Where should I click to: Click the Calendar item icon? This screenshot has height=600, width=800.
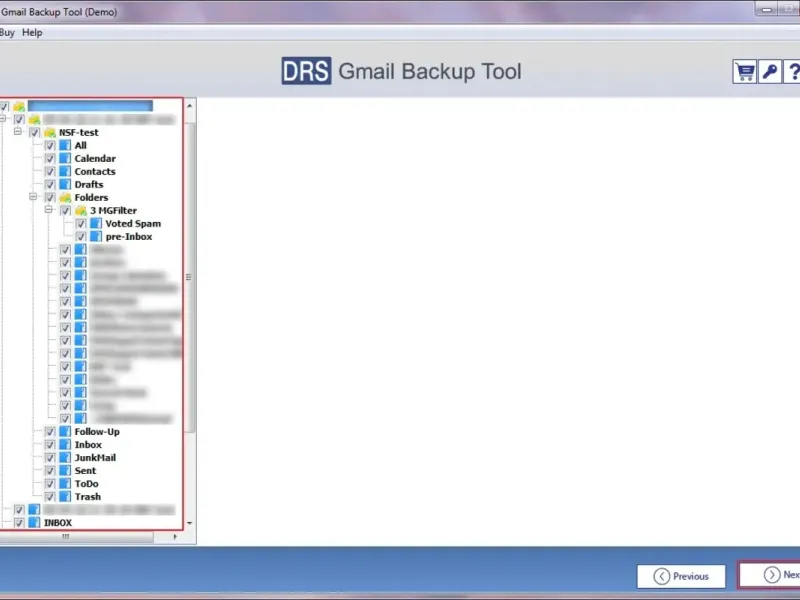[65, 159]
